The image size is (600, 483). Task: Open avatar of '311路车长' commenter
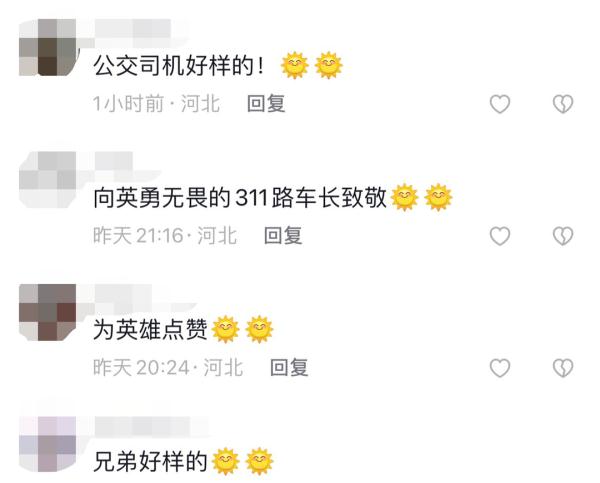click(x=47, y=179)
